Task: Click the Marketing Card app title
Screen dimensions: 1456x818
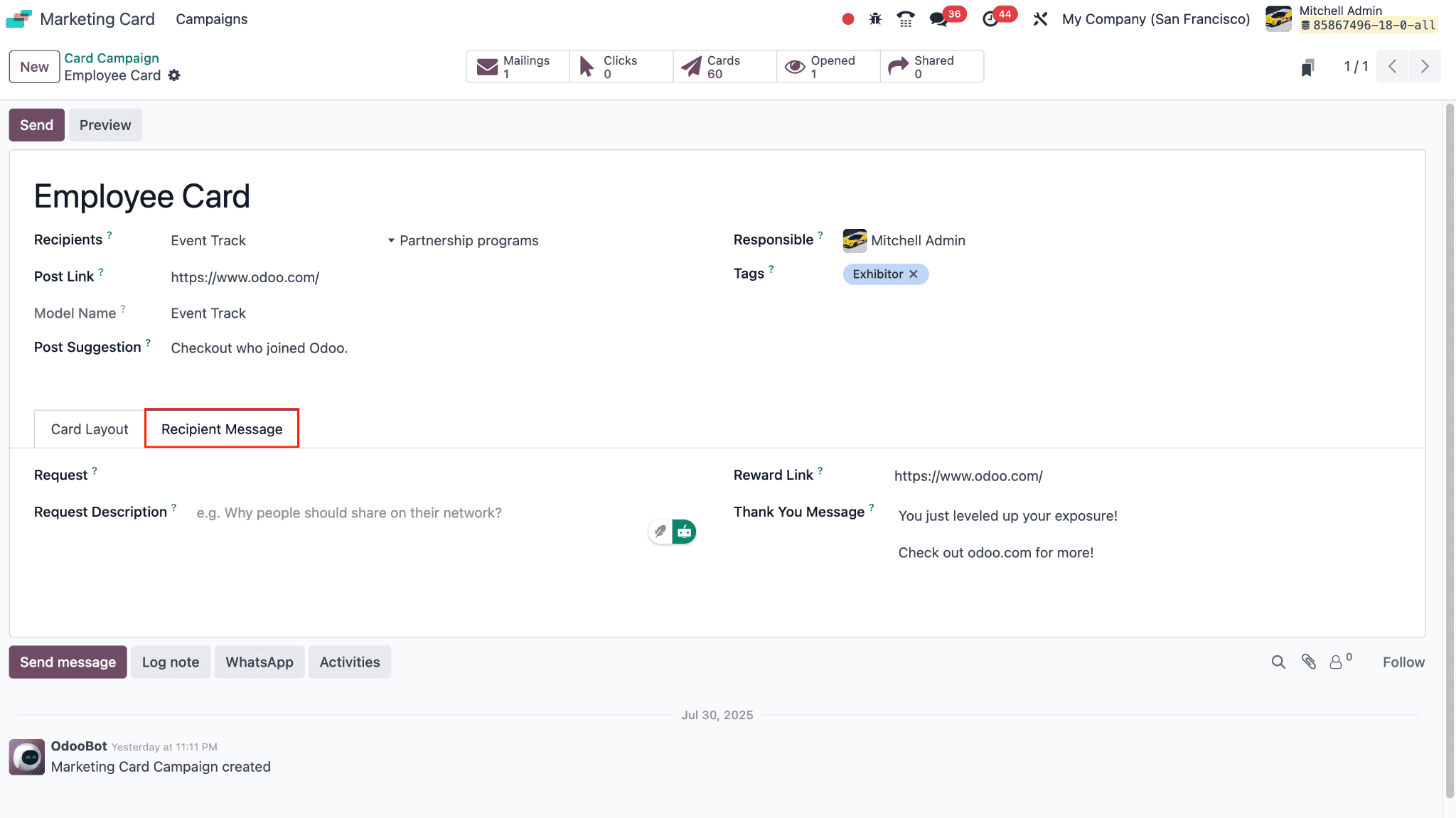Action: (x=97, y=19)
